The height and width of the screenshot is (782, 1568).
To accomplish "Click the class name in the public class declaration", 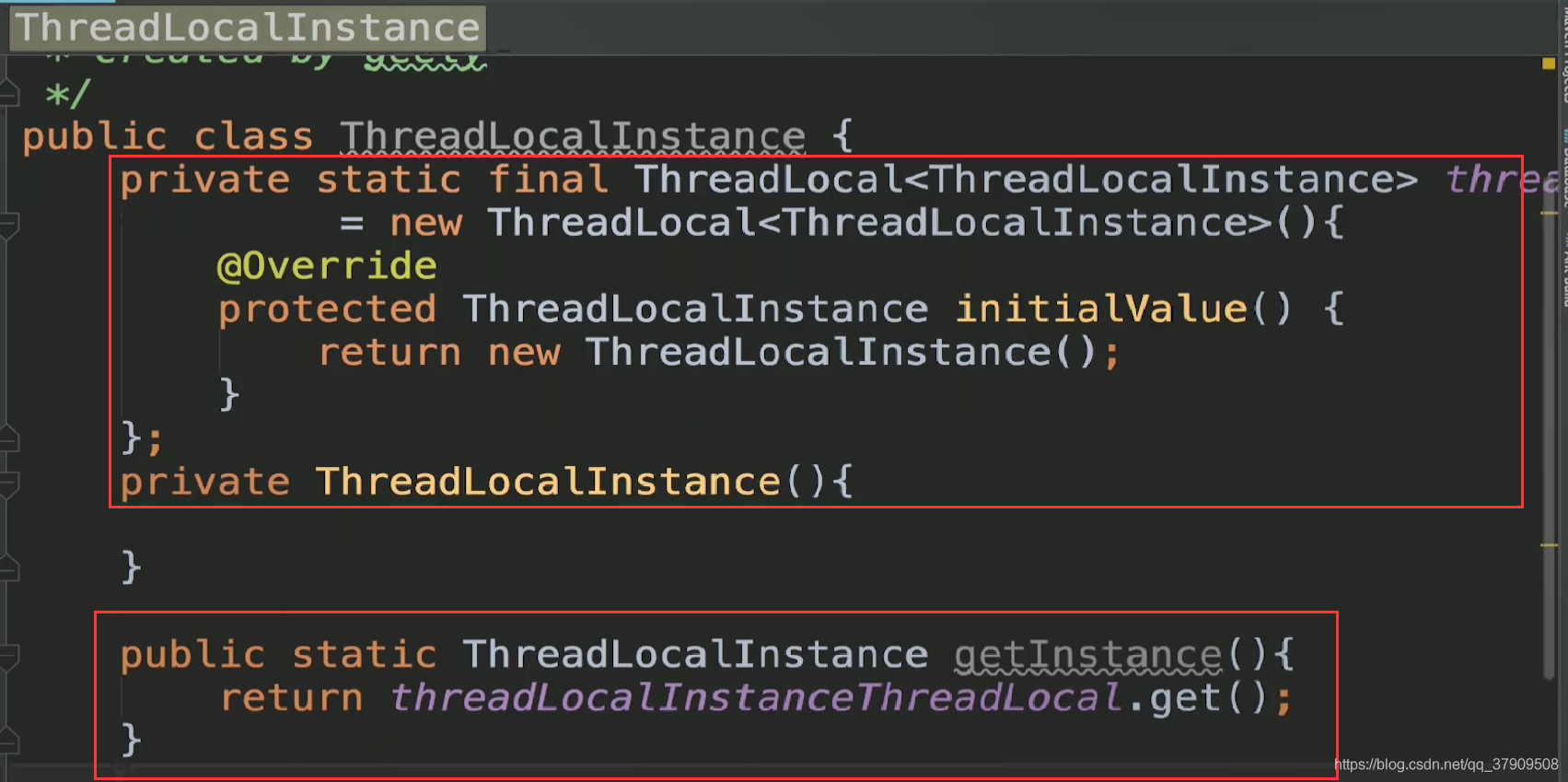I will pos(573,137).
